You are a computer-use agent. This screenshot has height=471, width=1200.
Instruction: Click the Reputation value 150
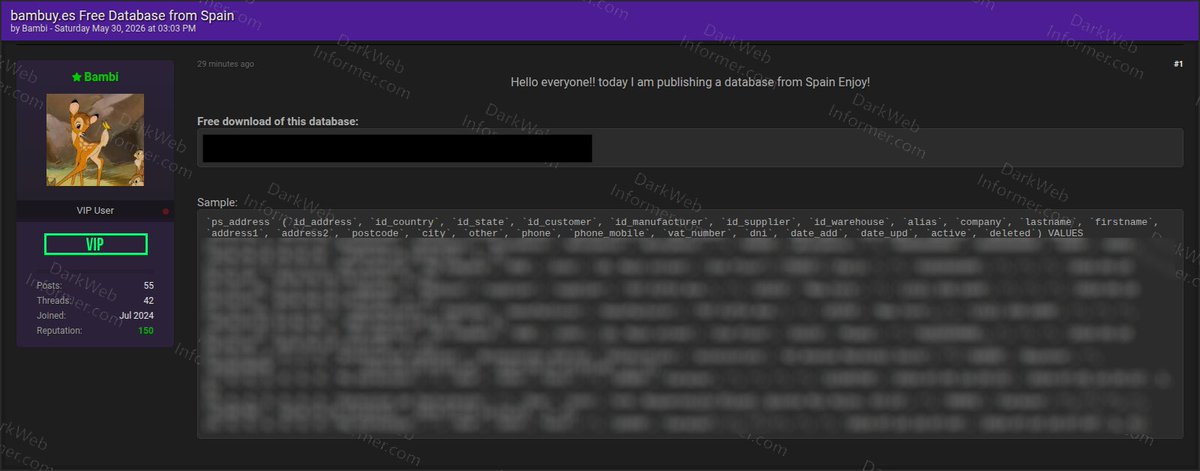[146, 330]
